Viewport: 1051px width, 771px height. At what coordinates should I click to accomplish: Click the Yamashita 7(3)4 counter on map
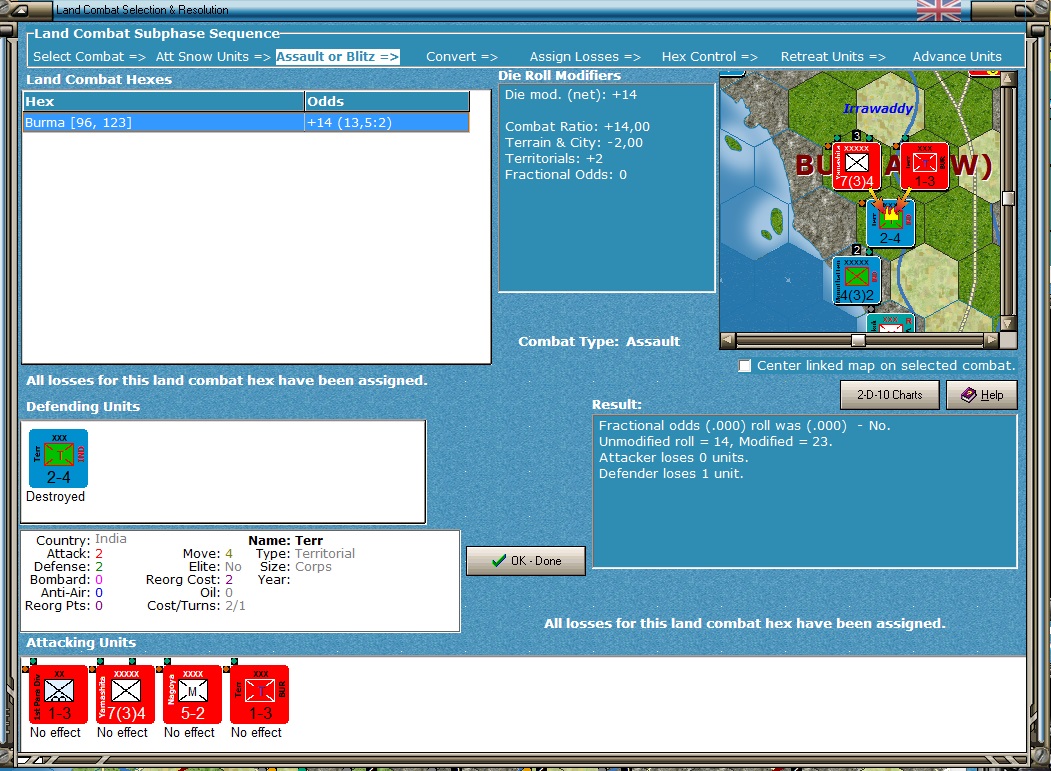pyautogui.click(x=857, y=166)
